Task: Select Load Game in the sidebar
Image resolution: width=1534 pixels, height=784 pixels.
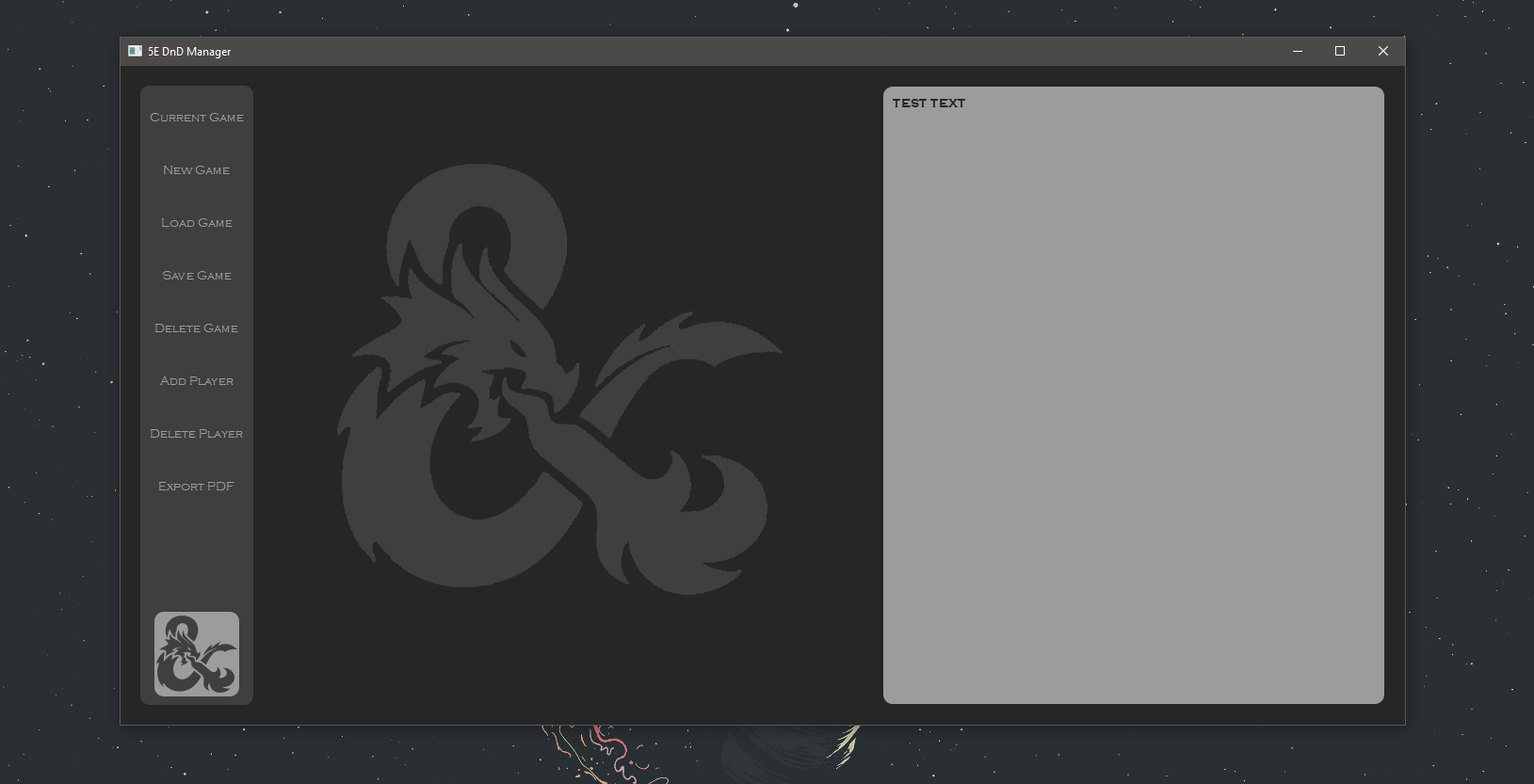Action: click(x=196, y=223)
